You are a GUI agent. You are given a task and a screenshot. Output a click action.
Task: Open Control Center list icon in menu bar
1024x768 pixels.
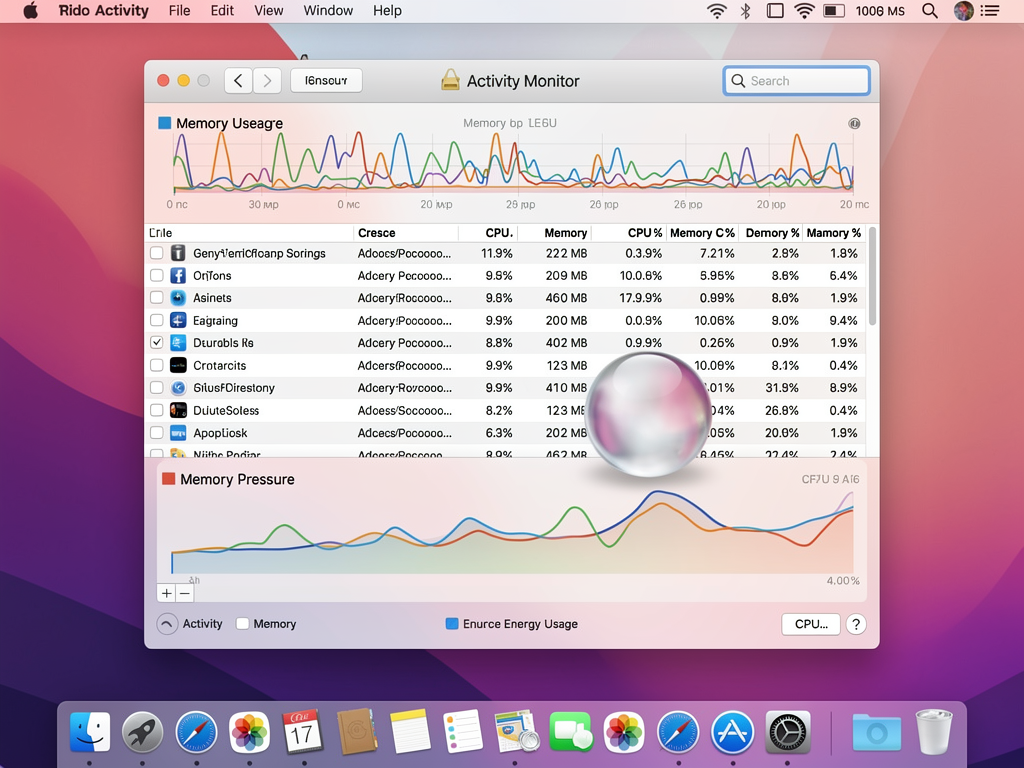click(990, 10)
